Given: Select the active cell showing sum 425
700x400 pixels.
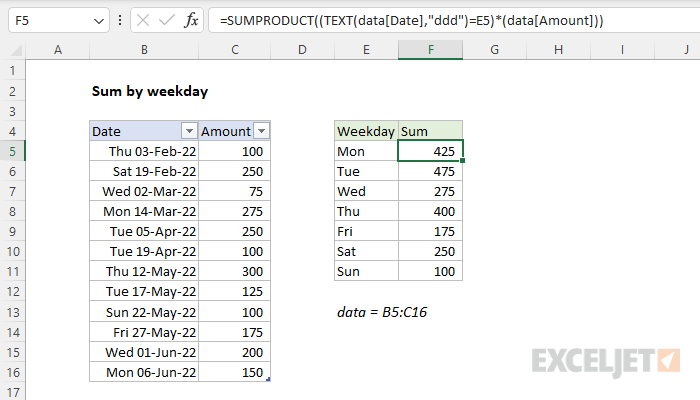Looking at the screenshot, I should coord(430,151).
